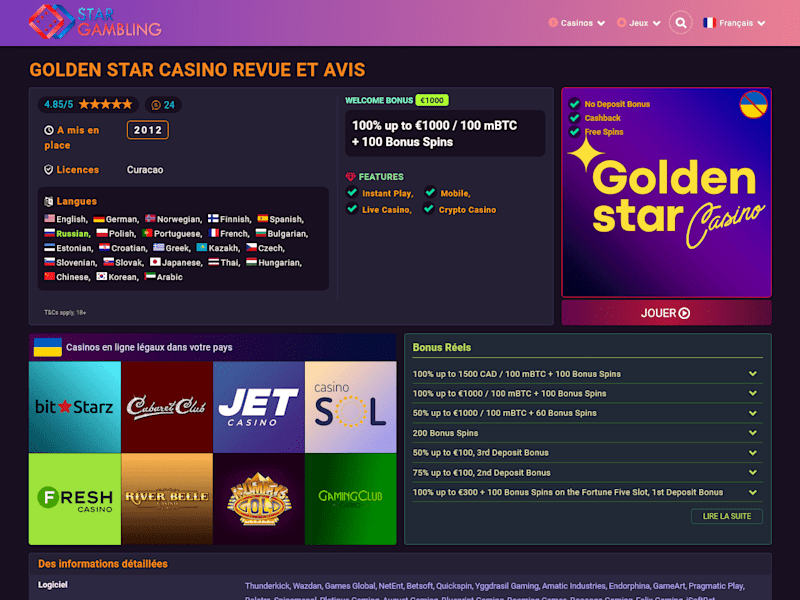Click the No Deposit Bonus checkmark
The image size is (800, 600).
pyautogui.click(x=574, y=104)
